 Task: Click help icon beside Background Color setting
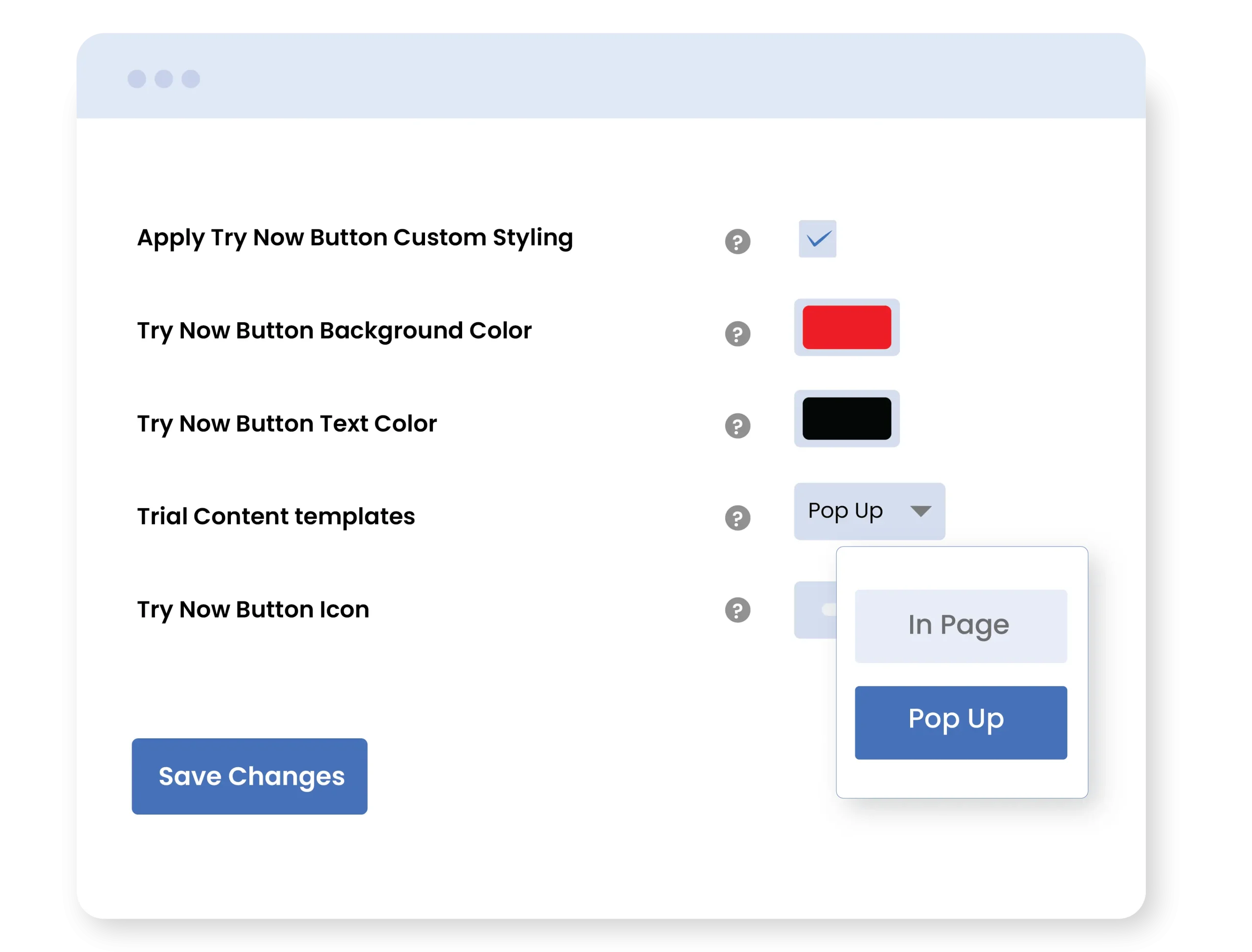738,334
